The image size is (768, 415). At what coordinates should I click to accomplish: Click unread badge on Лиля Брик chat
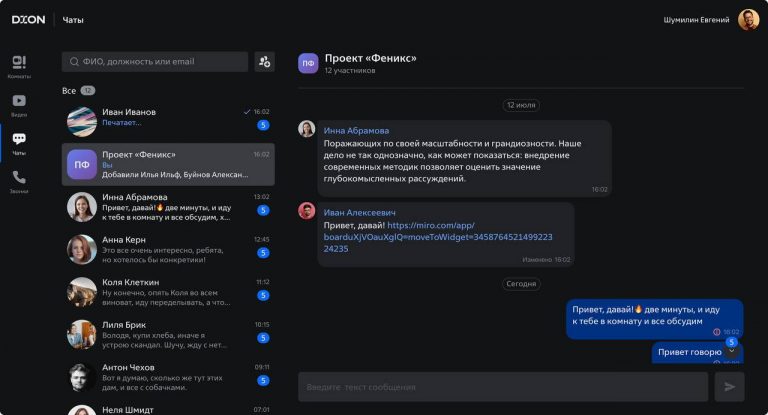click(x=263, y=338)
